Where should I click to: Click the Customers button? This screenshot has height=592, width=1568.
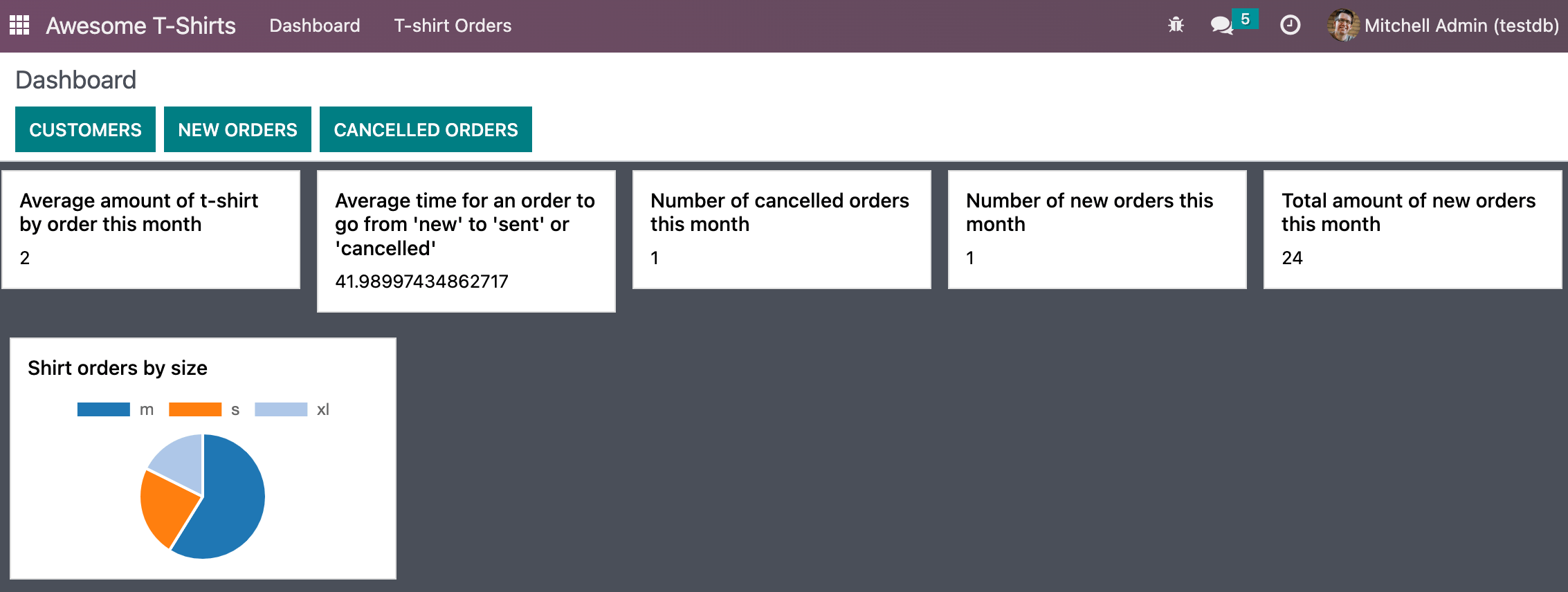85,129
